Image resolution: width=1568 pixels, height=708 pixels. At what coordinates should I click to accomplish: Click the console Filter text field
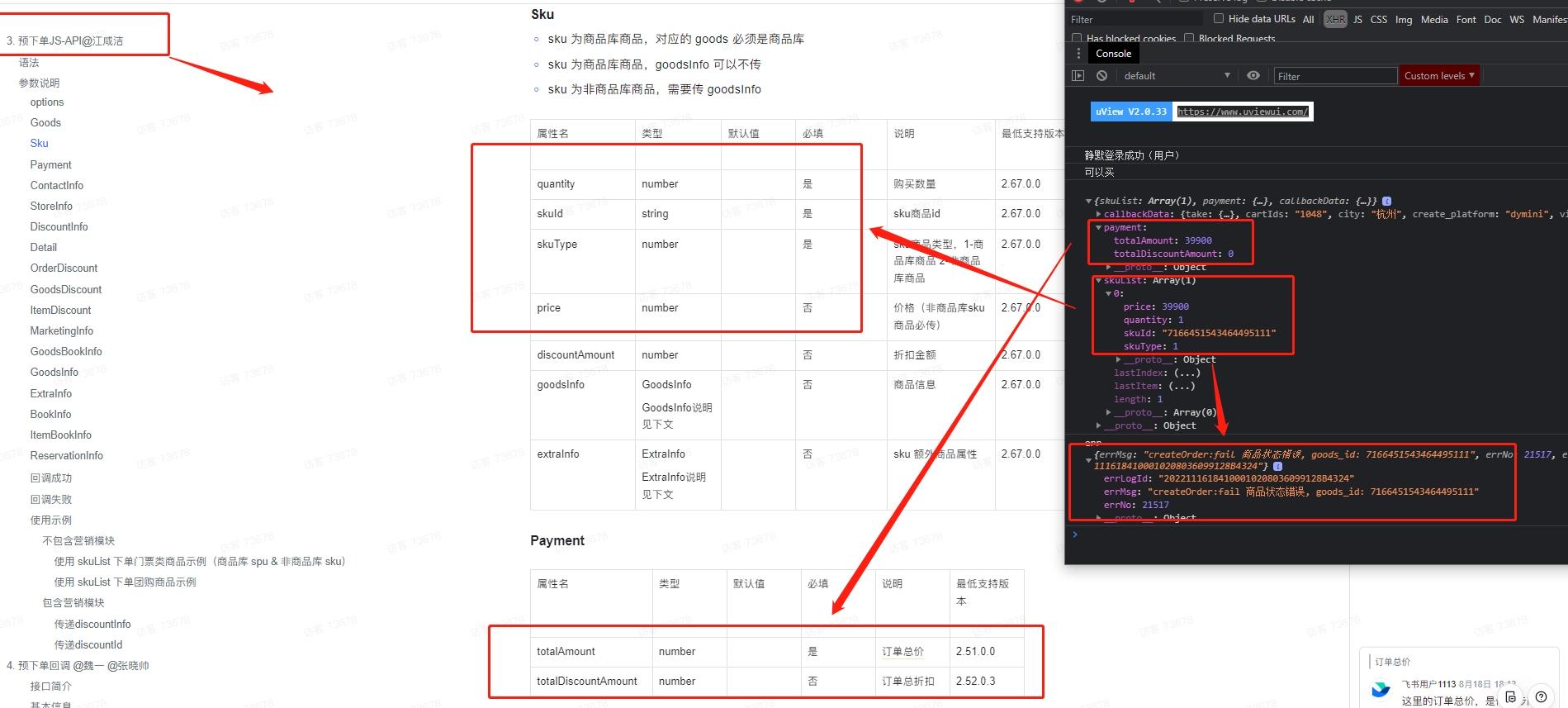click(1334, 76)
